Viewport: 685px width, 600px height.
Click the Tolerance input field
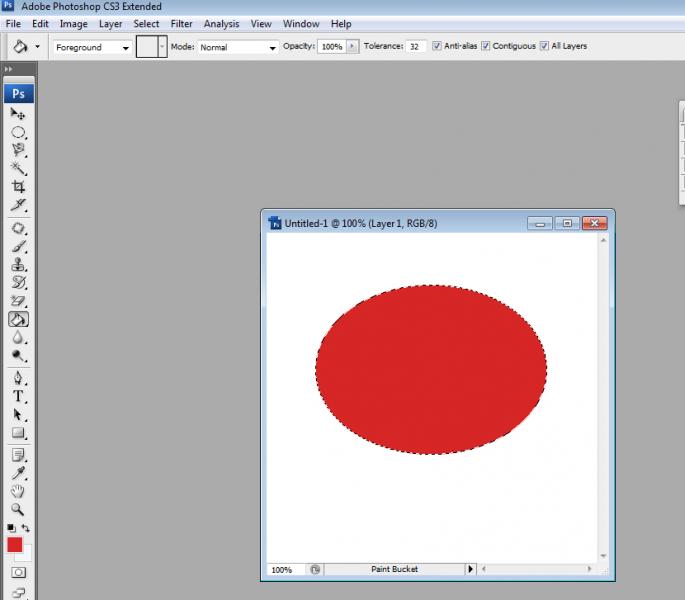coord(416,47)
